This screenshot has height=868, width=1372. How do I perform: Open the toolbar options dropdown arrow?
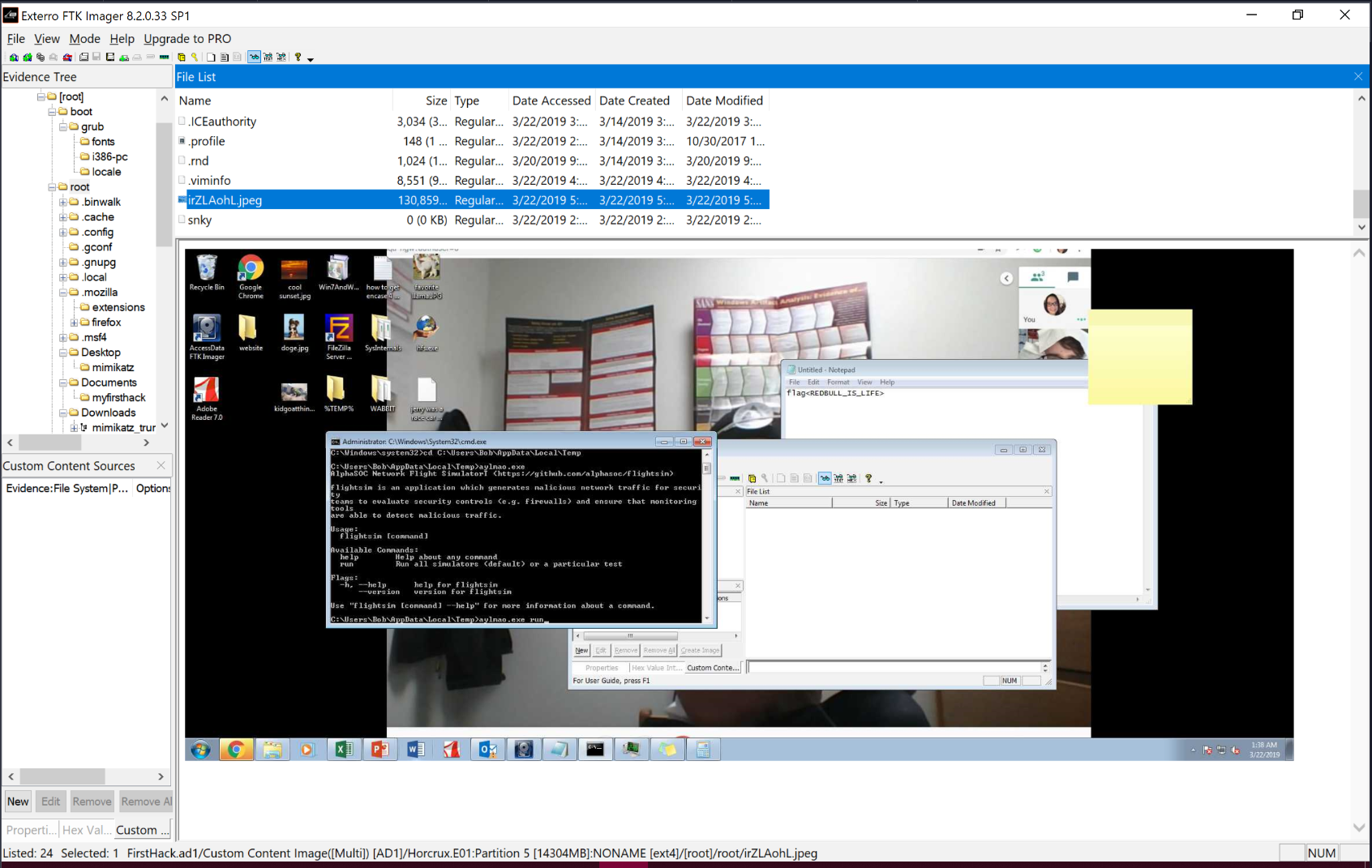point(311,59)
